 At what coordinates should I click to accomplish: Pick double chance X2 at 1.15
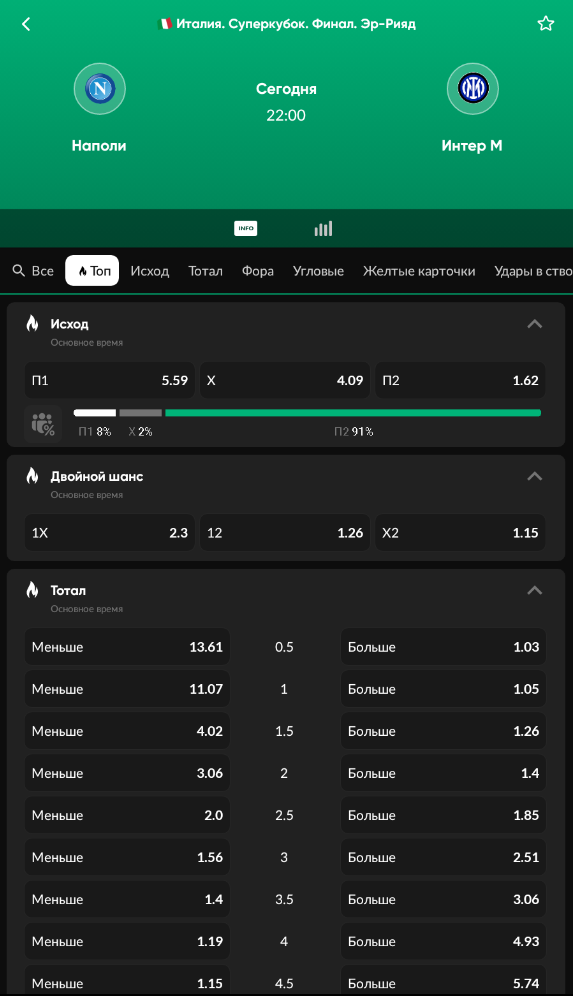pyautogui.click(x=460, y=533)
